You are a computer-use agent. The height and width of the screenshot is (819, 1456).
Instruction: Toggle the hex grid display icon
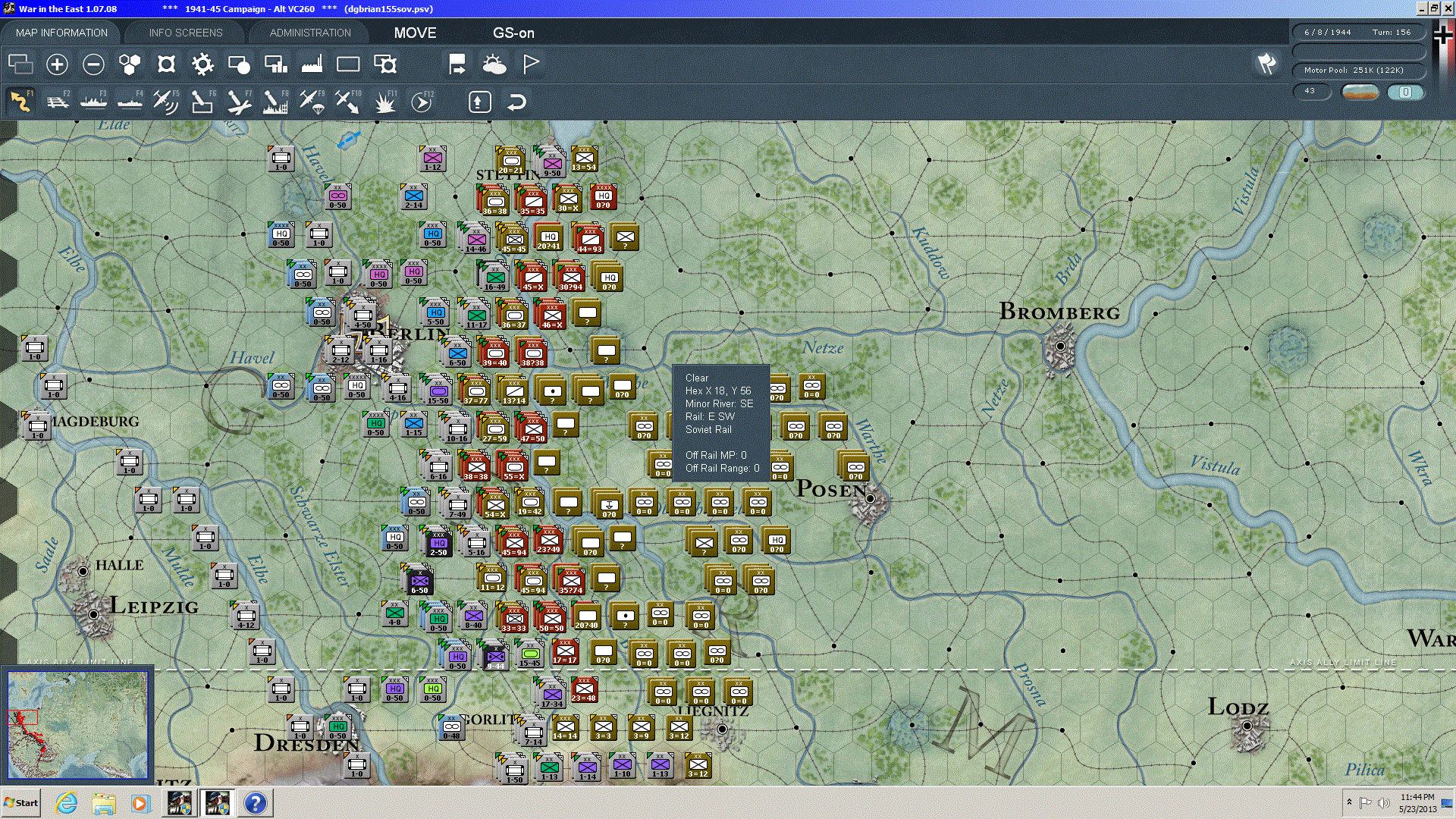click(x=130, y=64)
